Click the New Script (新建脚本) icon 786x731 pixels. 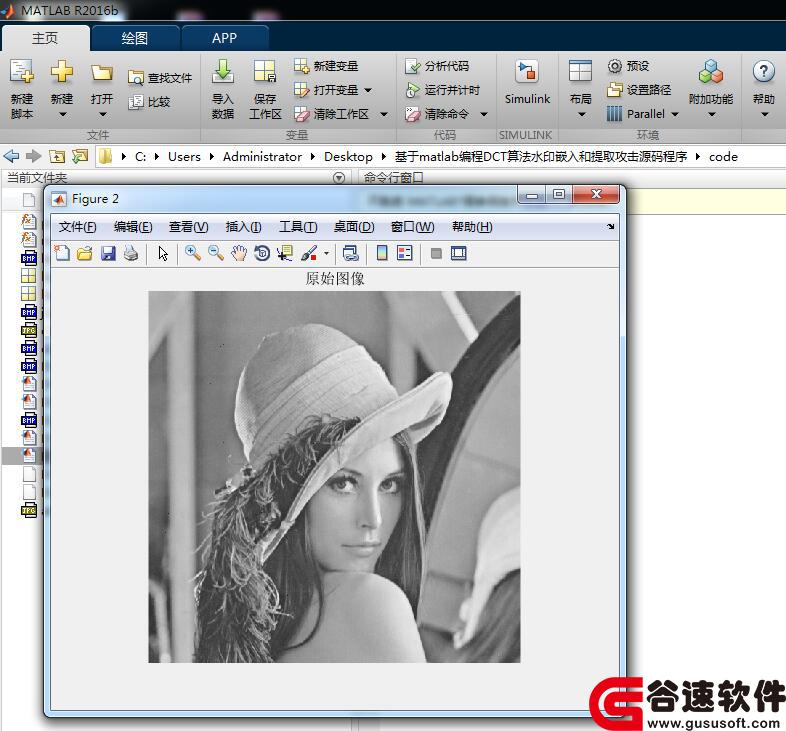[x=22, y=72]
